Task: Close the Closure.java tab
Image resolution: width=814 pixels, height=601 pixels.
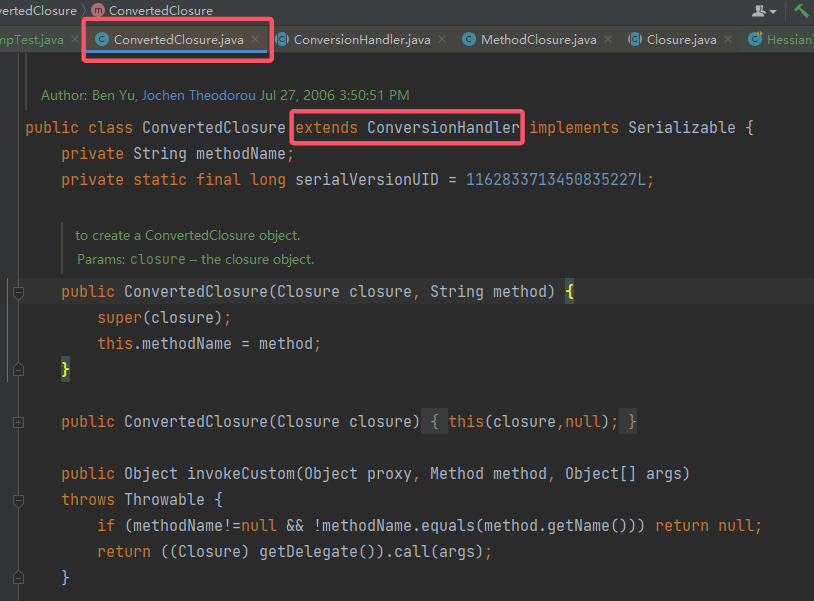Action: point(728,39)
